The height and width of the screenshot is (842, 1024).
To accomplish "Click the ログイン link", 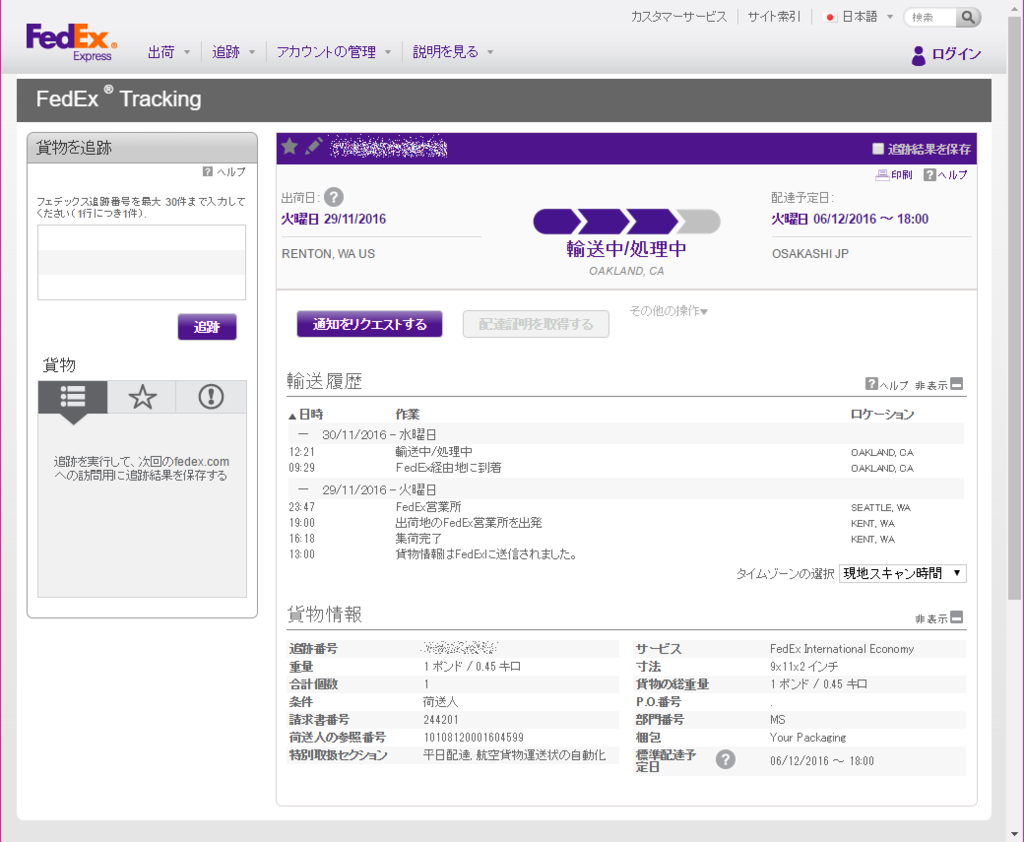I will point(956,54).
